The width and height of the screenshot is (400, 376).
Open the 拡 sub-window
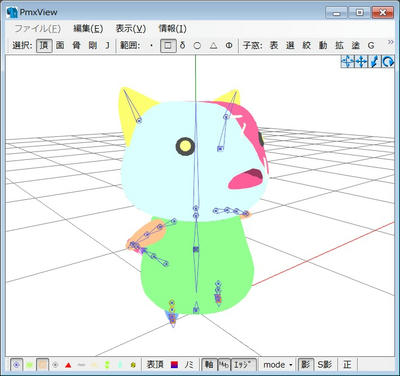coord(339,45)
